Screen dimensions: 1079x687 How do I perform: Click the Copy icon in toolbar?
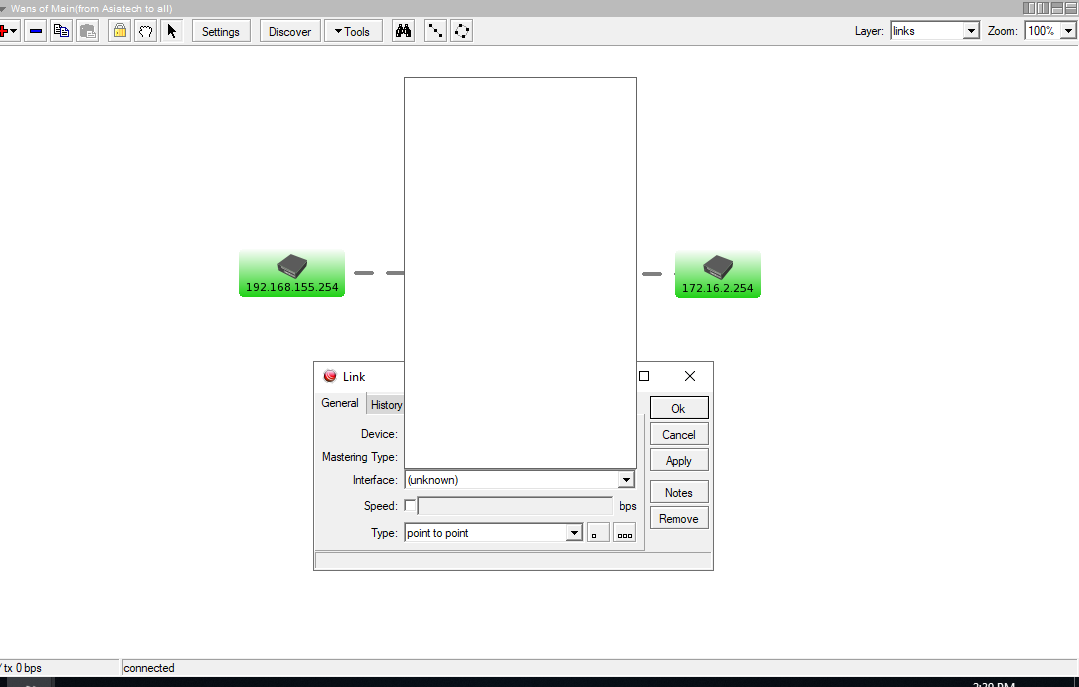click(61, 31)
